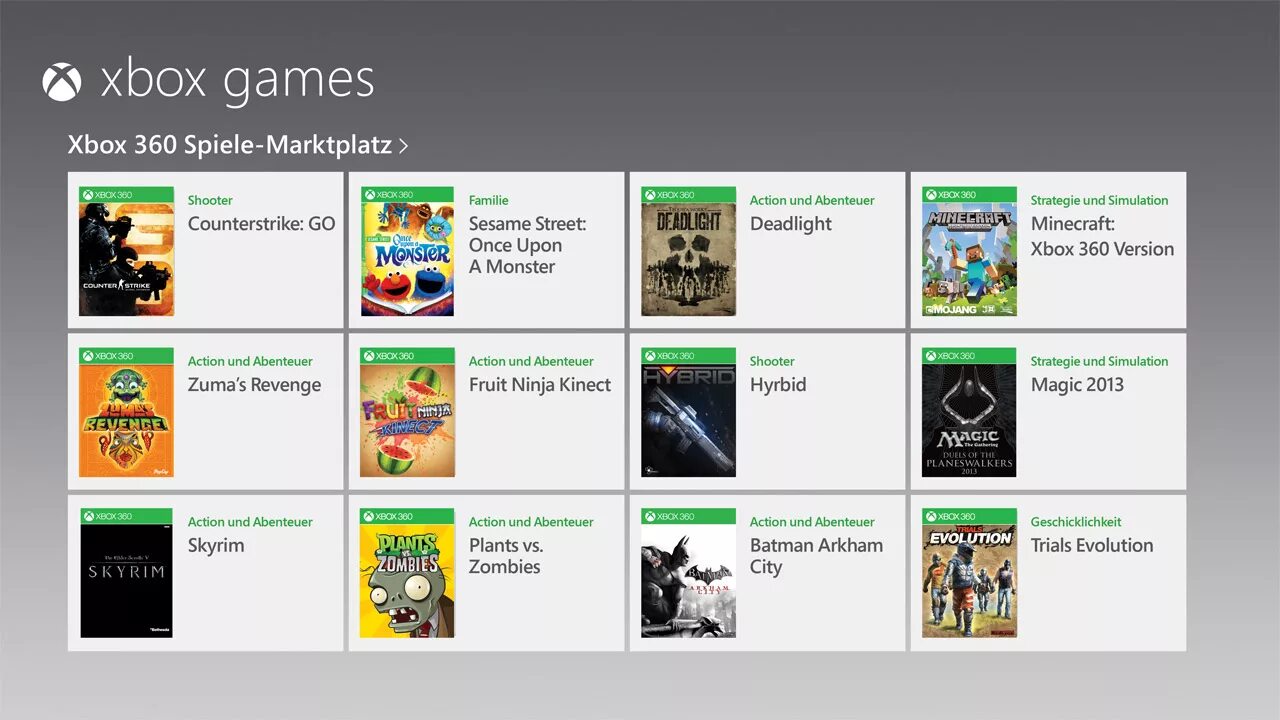1280x720 pixels.
Task: Click the Xbox logo icon
Action: (61, 82)
